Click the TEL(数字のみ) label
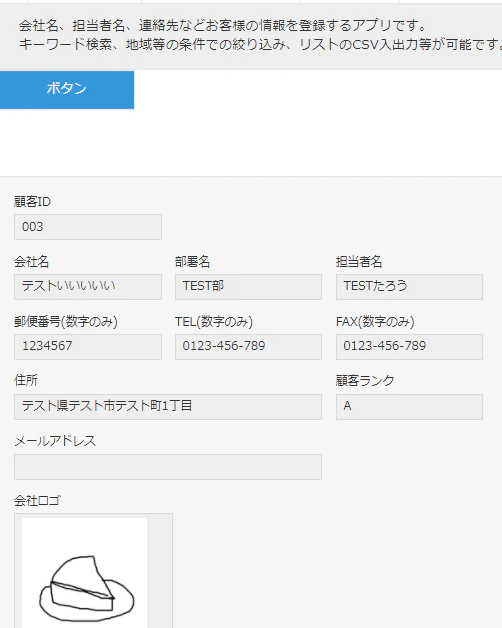Screen dimensions: 502x628 point(214,321)
